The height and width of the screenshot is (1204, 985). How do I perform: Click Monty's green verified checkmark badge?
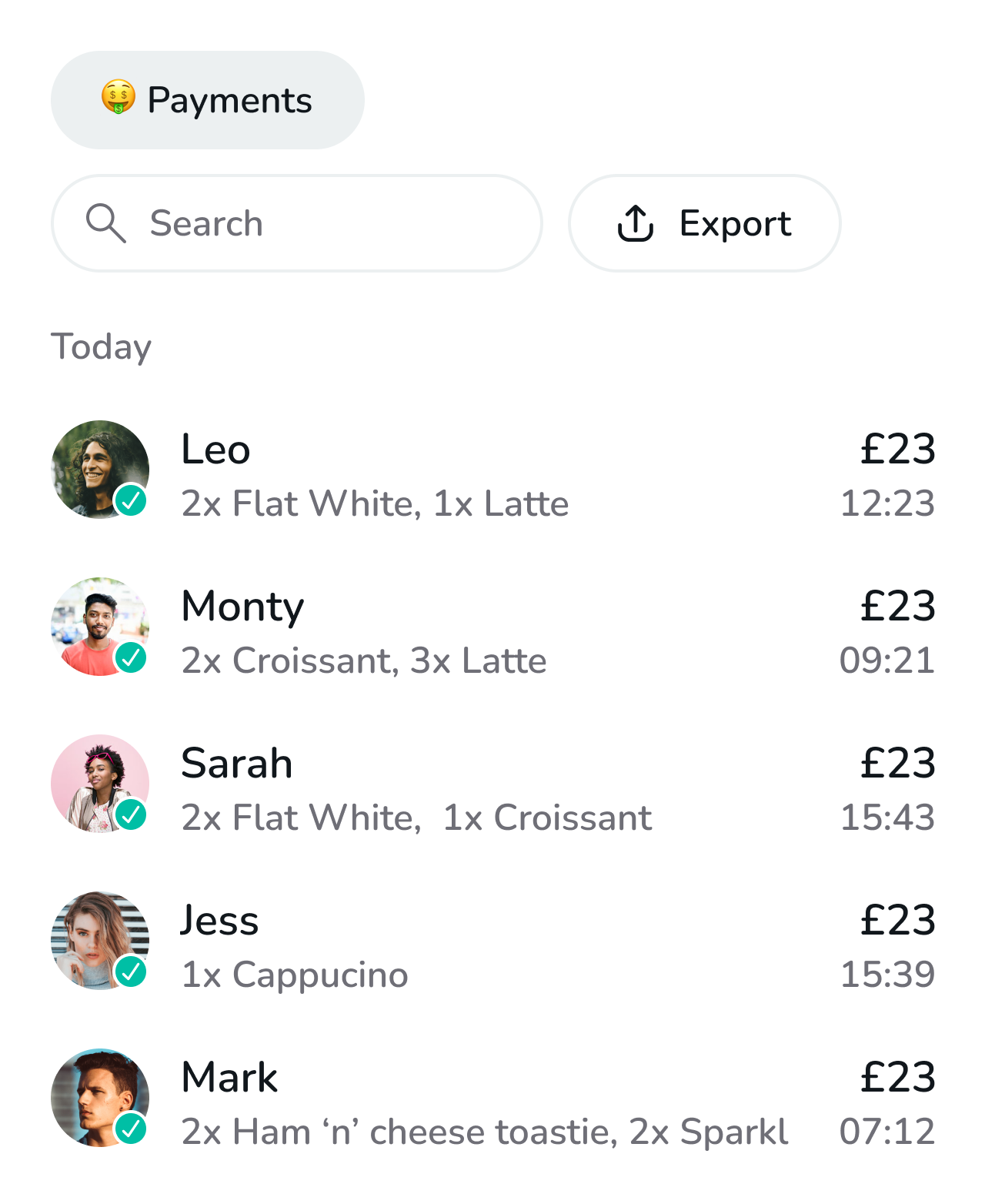132,658
